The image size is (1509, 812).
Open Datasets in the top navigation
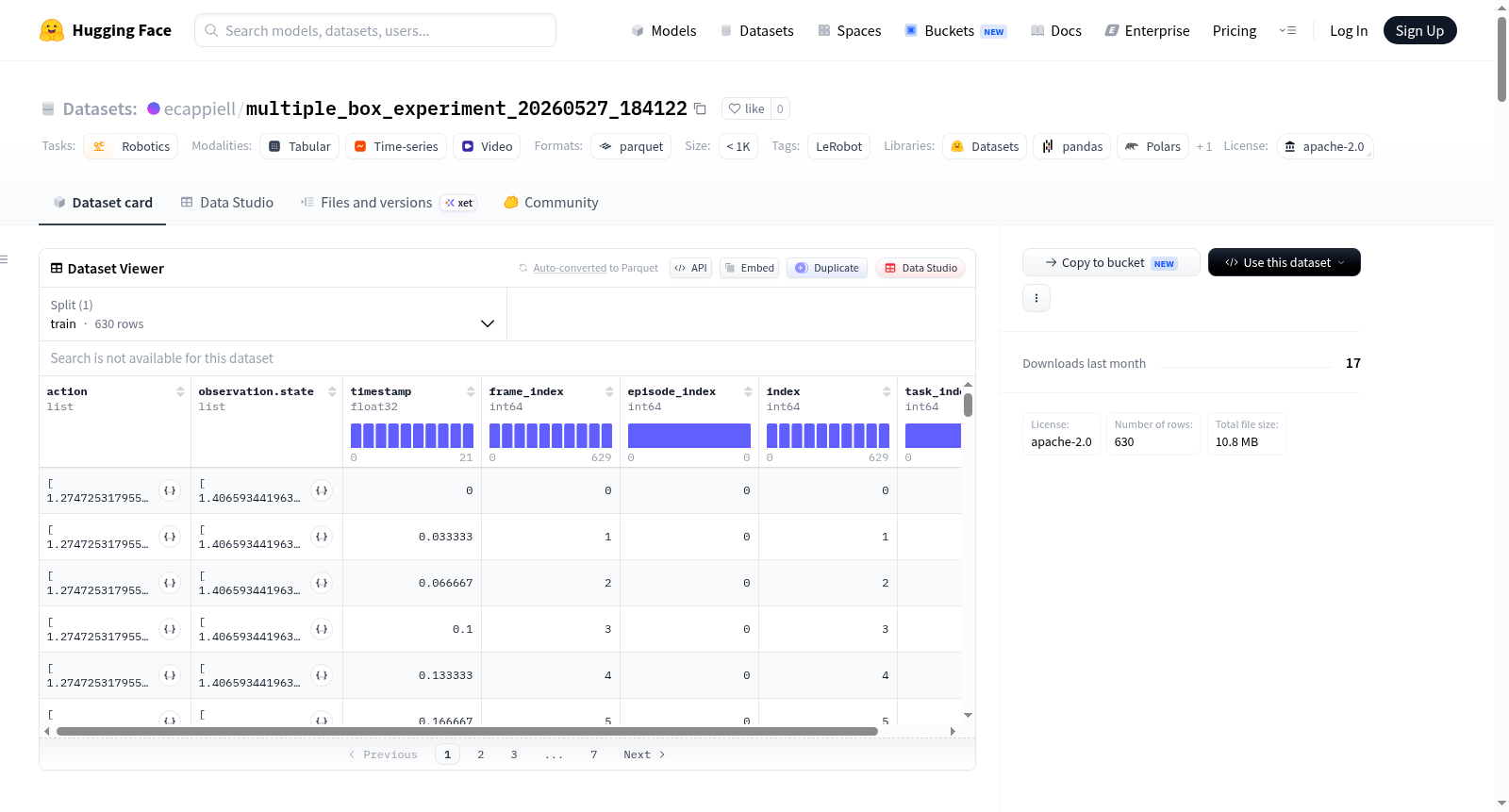pyautogui.click(x=757, y=30)
